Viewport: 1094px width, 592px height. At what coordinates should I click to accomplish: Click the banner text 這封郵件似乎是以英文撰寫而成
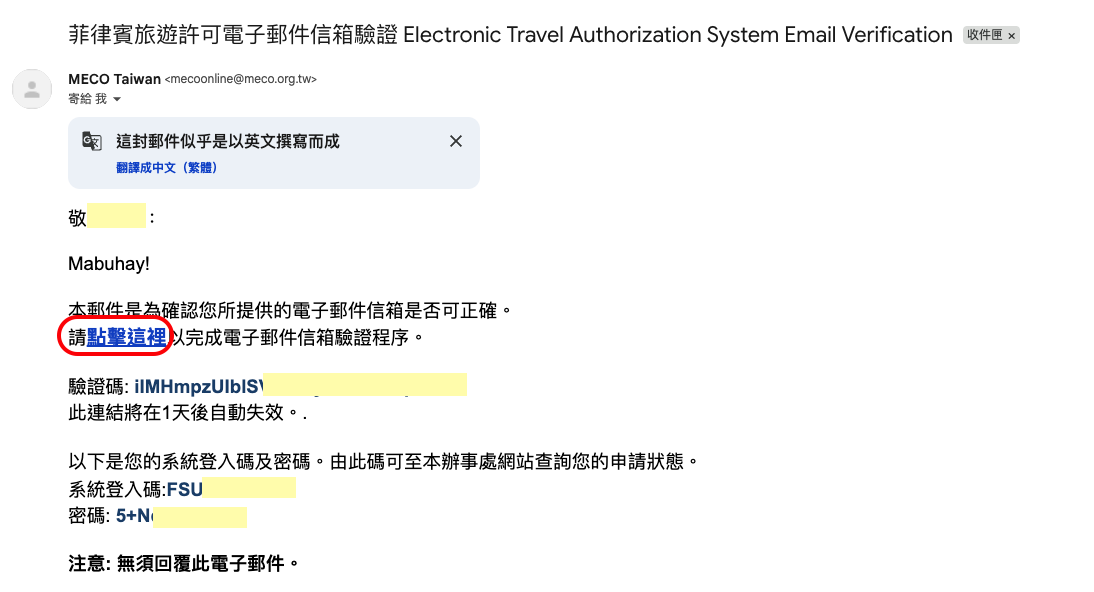(228, 141)
